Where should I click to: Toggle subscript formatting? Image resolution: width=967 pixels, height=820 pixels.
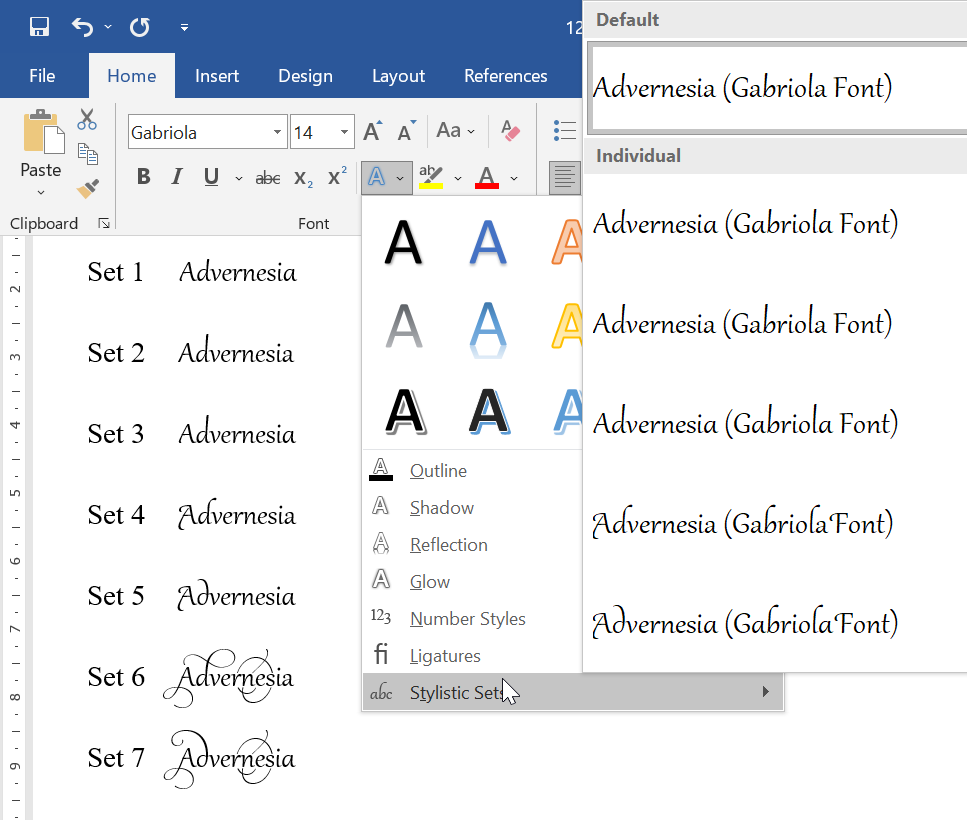[x=303, y=178]
